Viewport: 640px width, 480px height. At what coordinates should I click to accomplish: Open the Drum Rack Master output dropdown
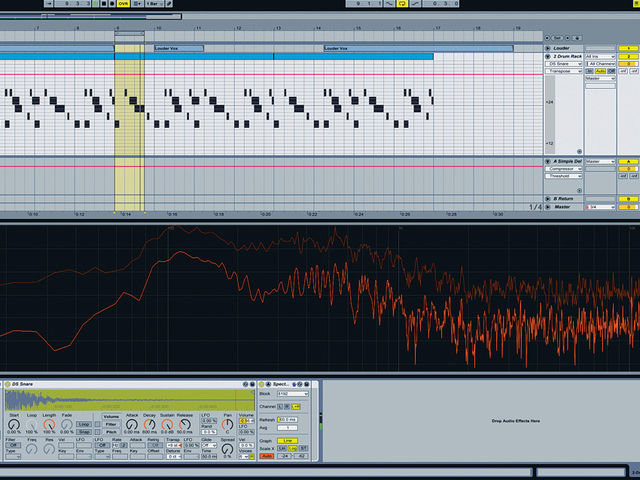600,78
